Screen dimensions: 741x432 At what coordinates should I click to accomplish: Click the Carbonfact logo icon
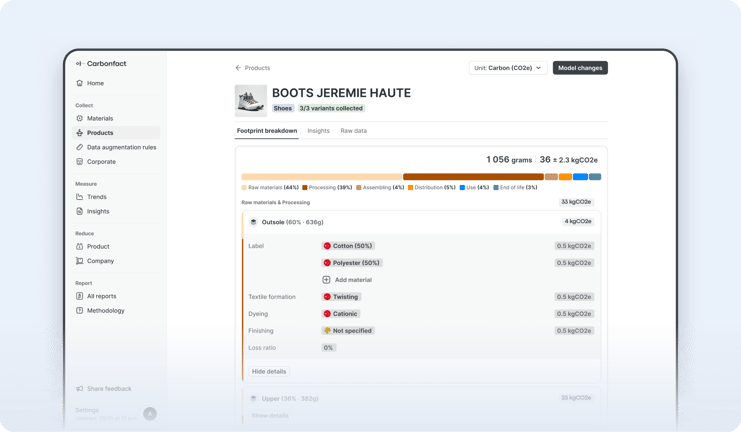tap(79, 63)
